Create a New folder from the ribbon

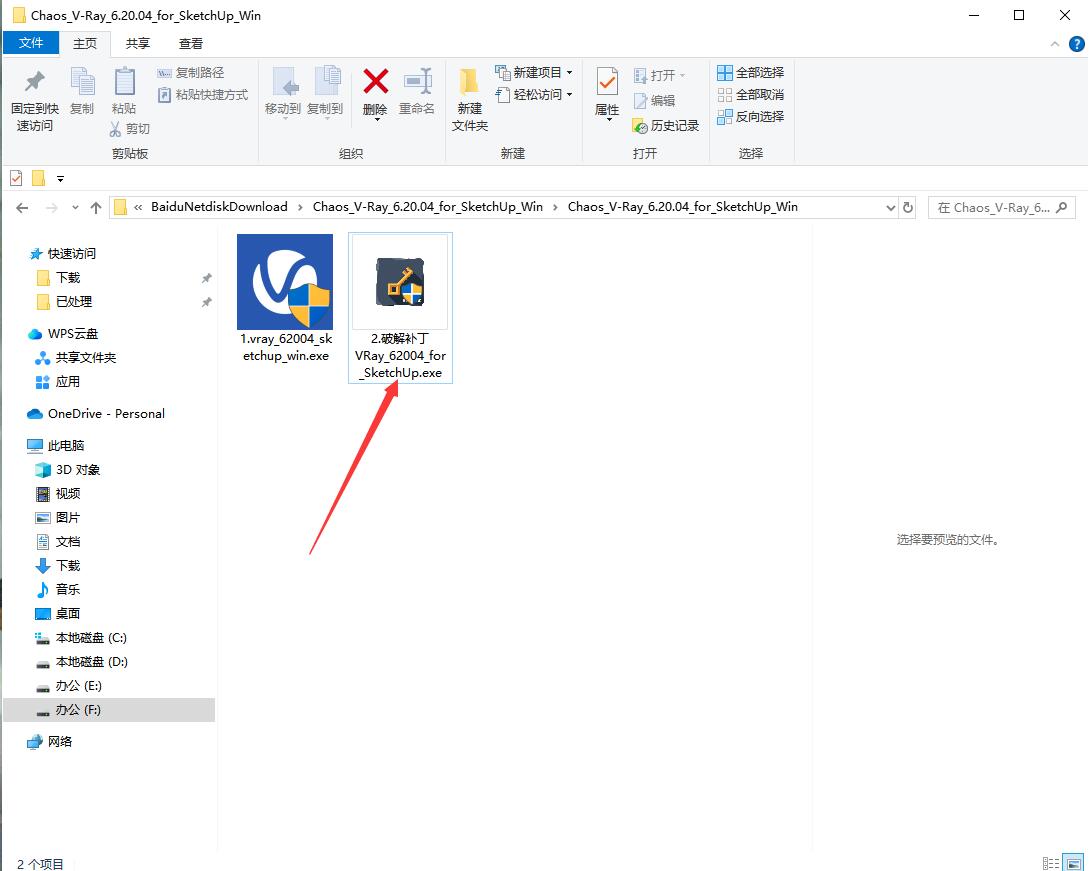[470, 99]
